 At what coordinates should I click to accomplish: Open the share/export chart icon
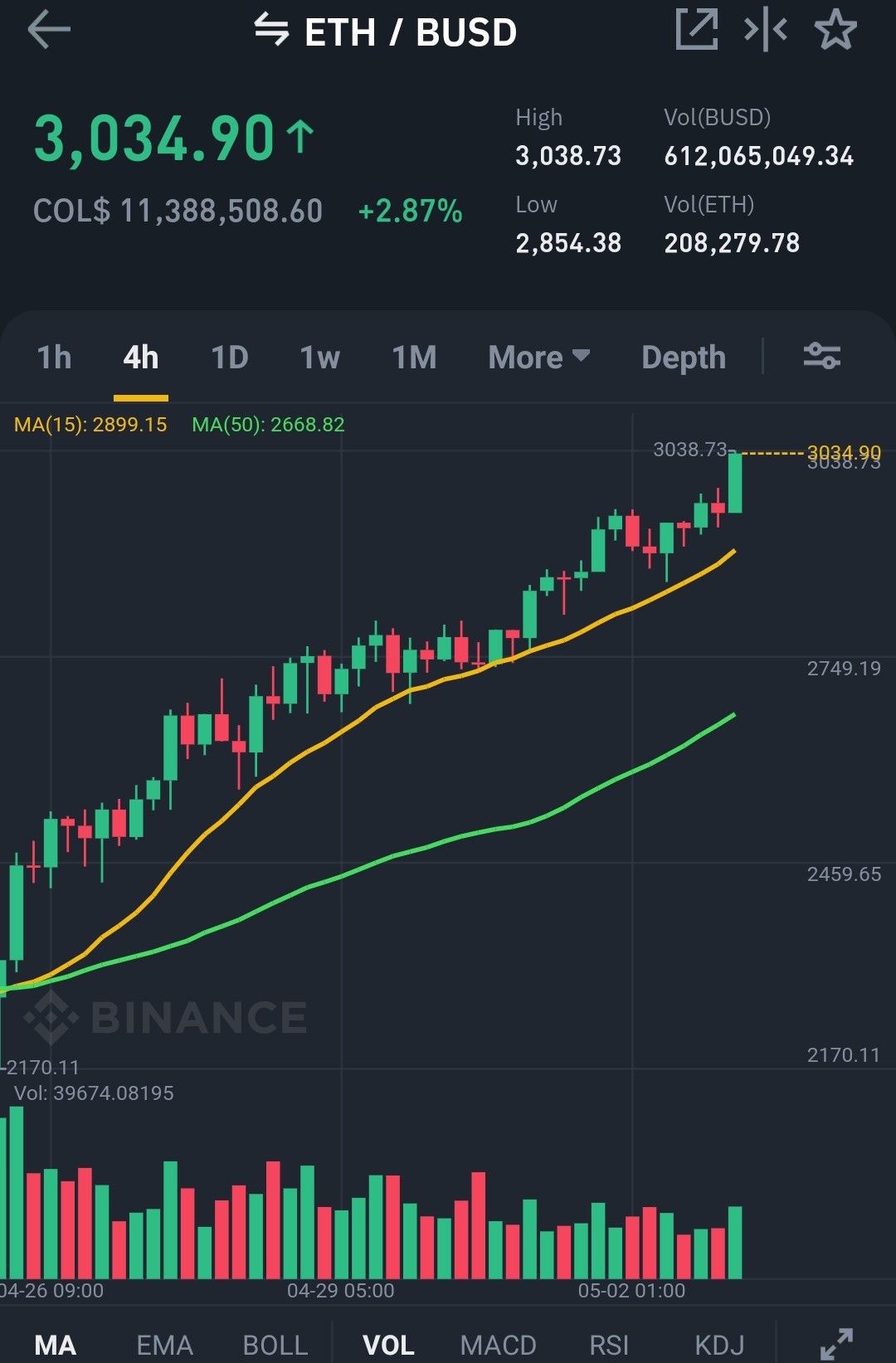(x=696, y=30)
